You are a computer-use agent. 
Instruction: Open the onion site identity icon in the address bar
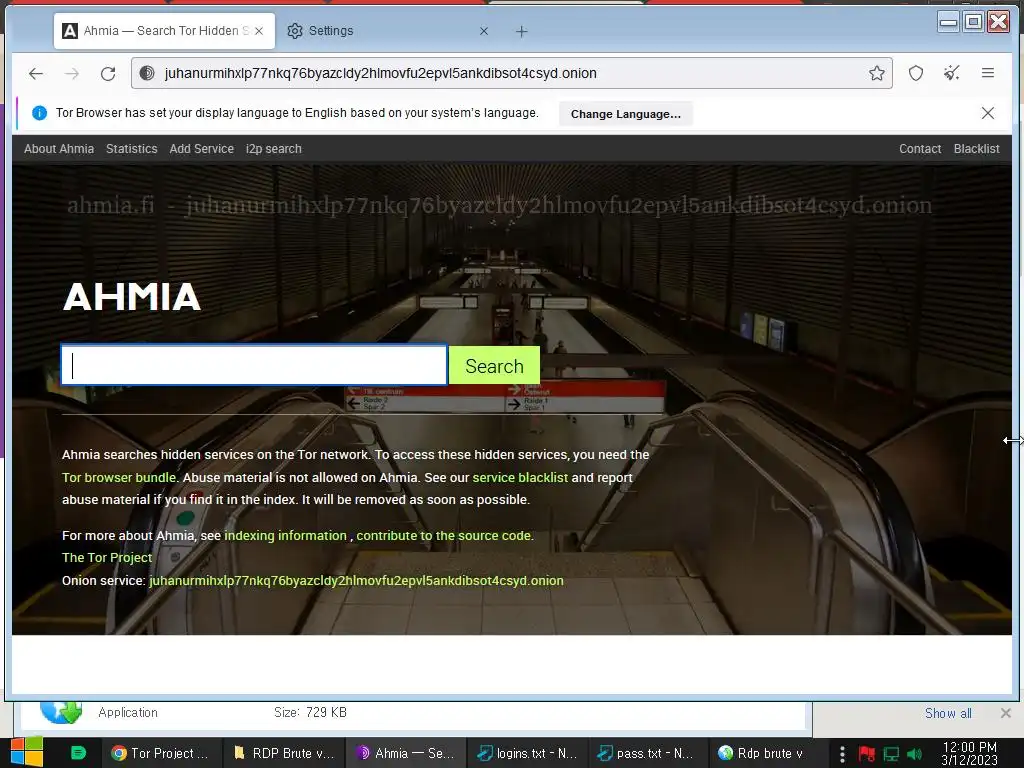pyautogui.click(x=147, y=73)
